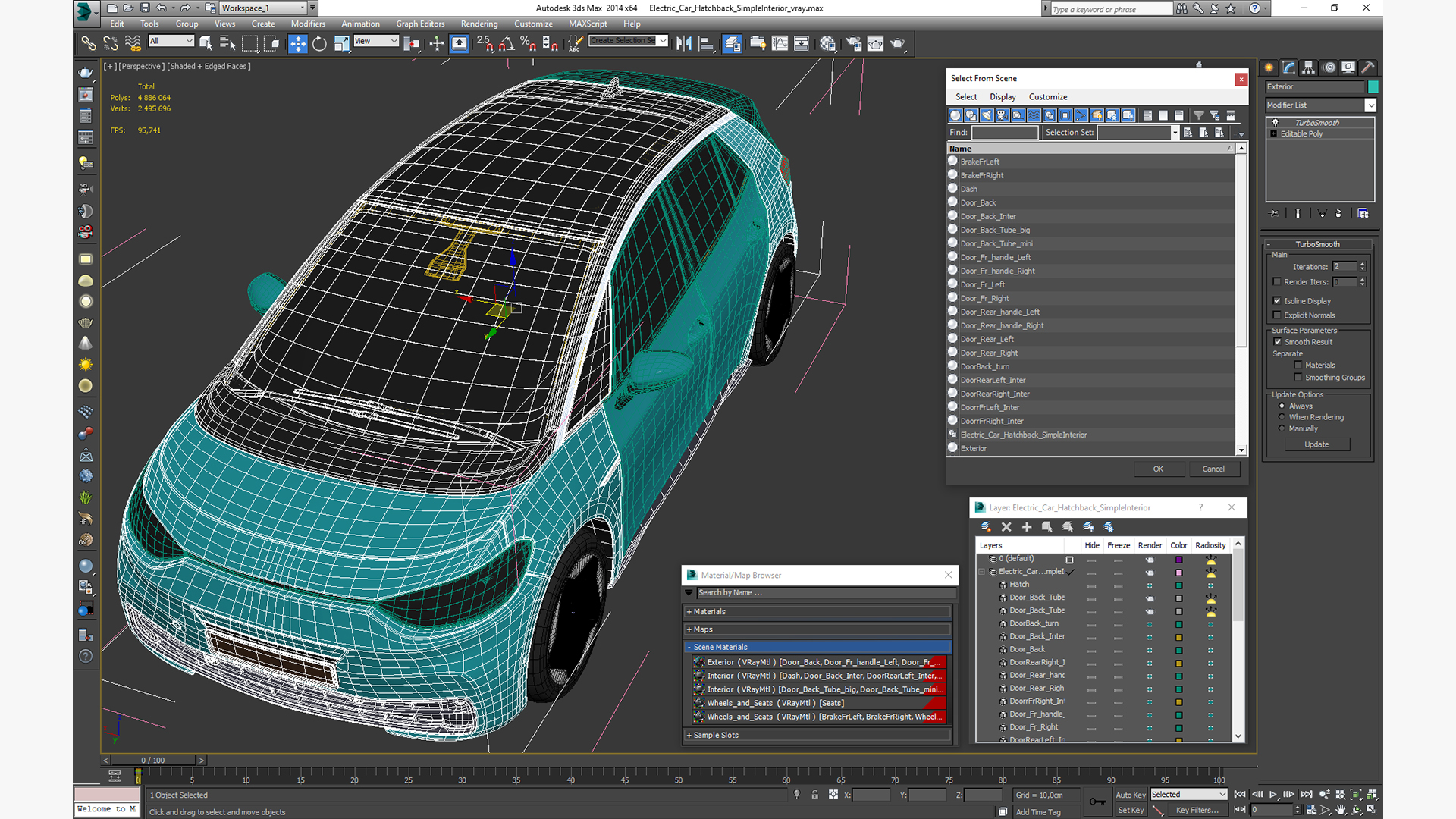The height and width of the screenshot is (819, 1456).
Task: Activate the Select and Rotate tool
Action: pos(319,43)
